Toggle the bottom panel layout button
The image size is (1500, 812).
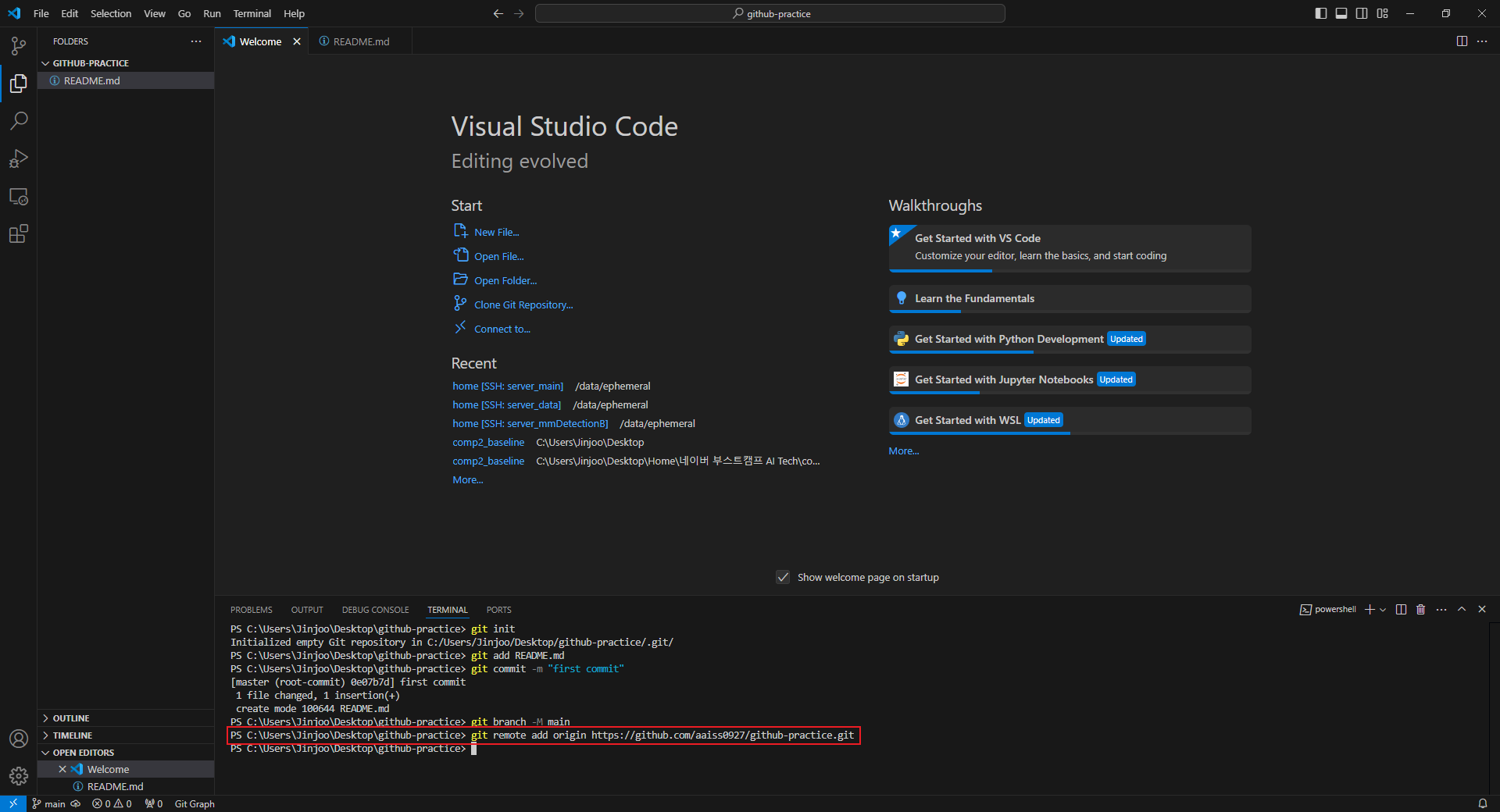click(1341, 13)
